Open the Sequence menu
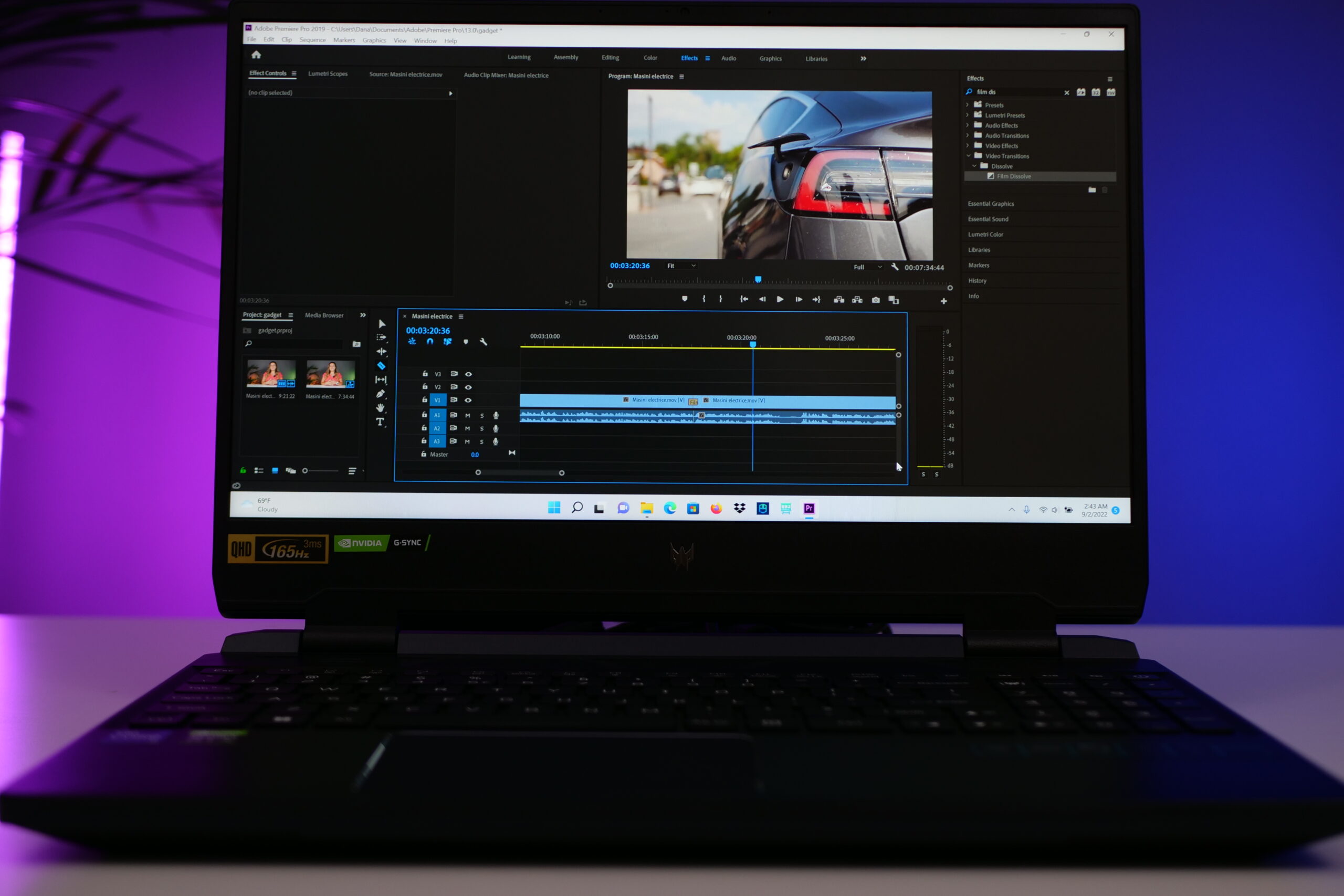Image resolution: width=1344 pixels, height=896 pixels. 312,40
